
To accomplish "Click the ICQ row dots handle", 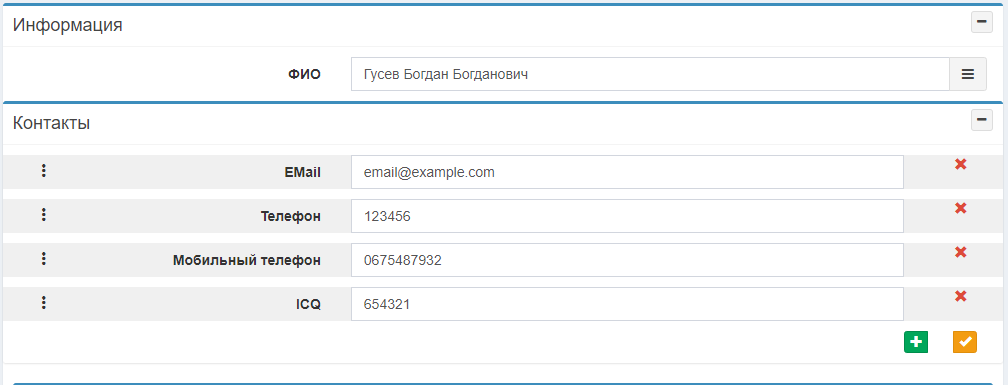I will [43, 302].
